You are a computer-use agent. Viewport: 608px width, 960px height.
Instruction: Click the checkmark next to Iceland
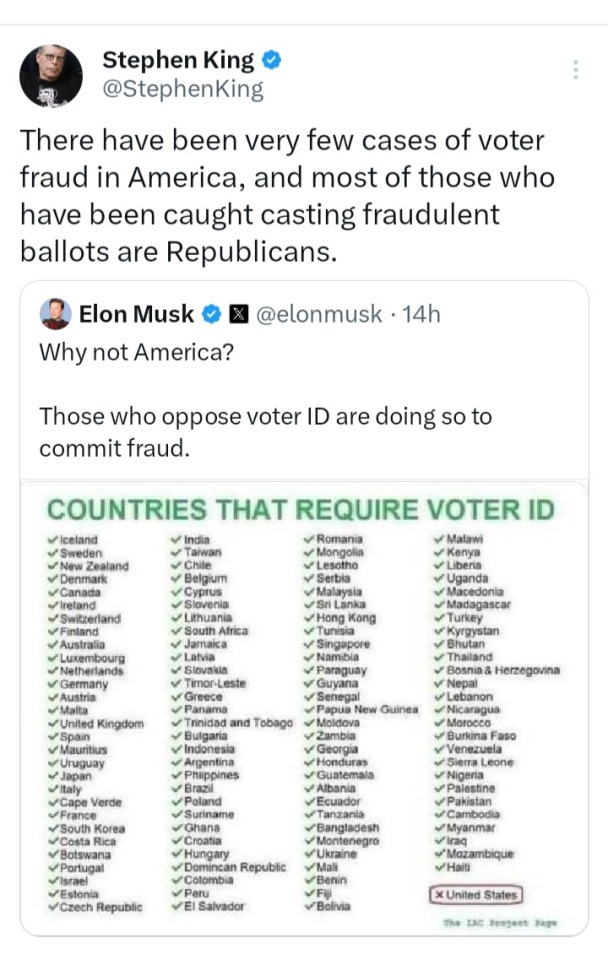[x=52, y=540]
